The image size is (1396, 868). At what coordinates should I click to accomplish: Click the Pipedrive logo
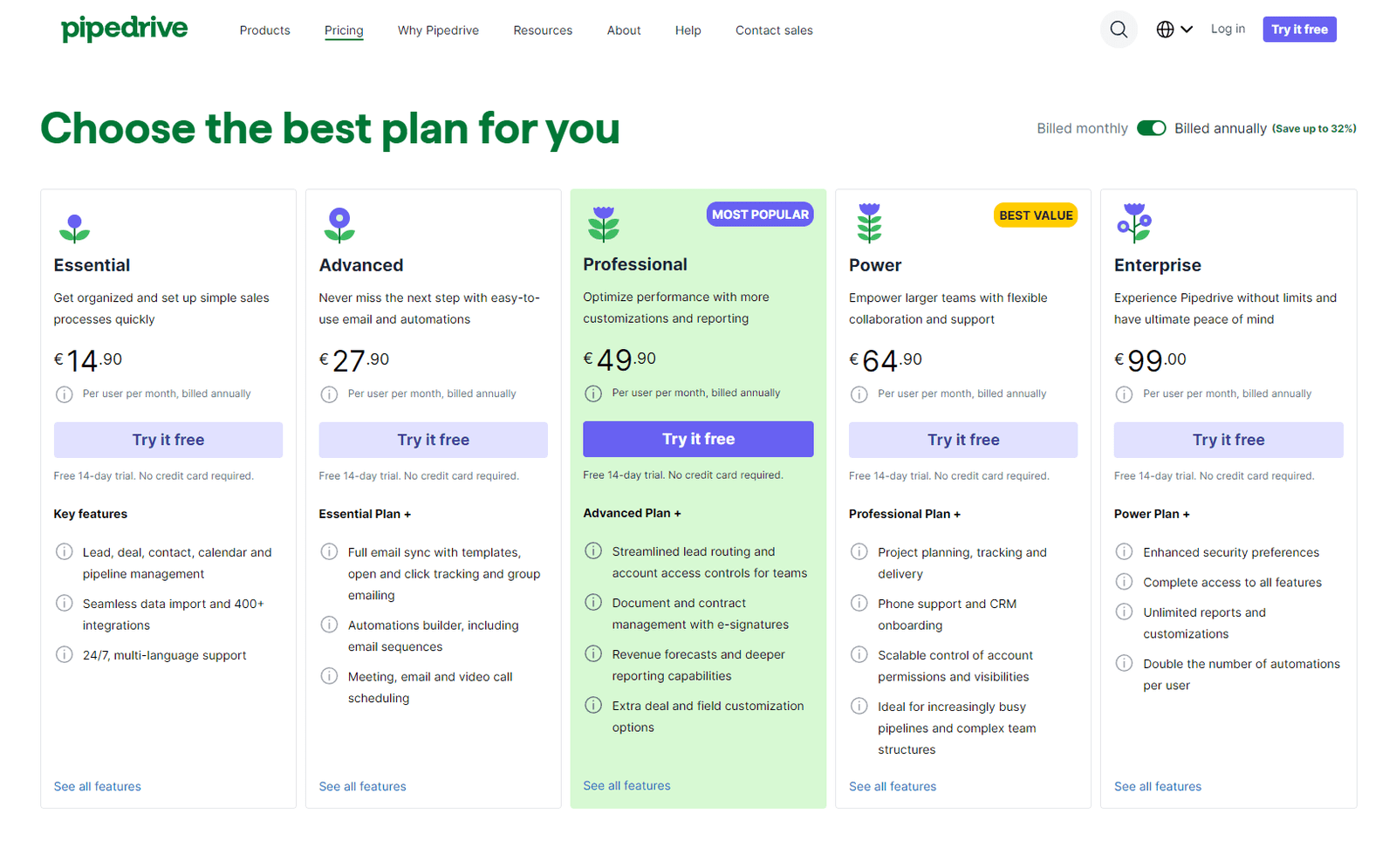click(x=124, y=29)
